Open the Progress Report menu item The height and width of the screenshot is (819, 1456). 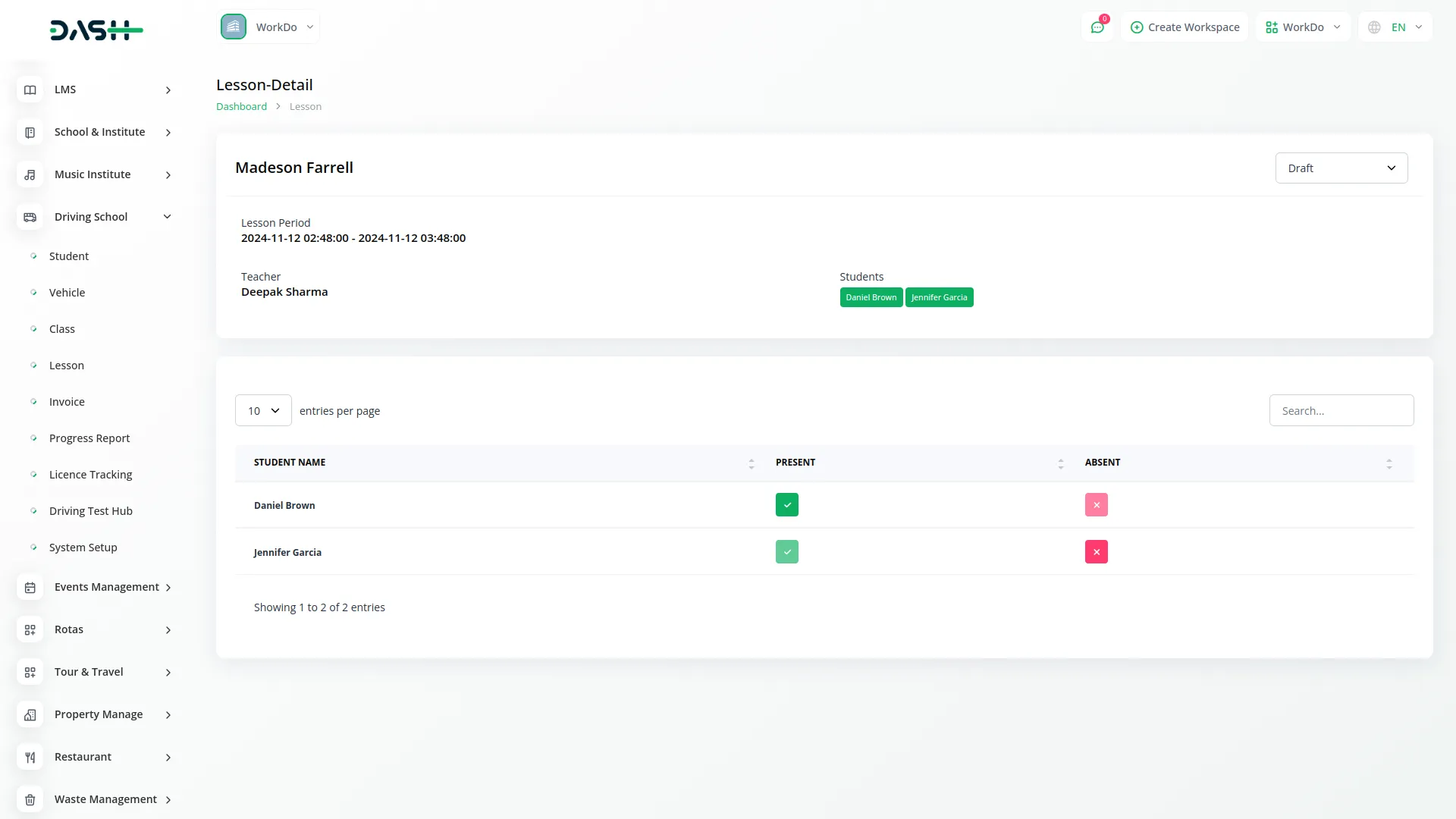click(x=89, y=438)
